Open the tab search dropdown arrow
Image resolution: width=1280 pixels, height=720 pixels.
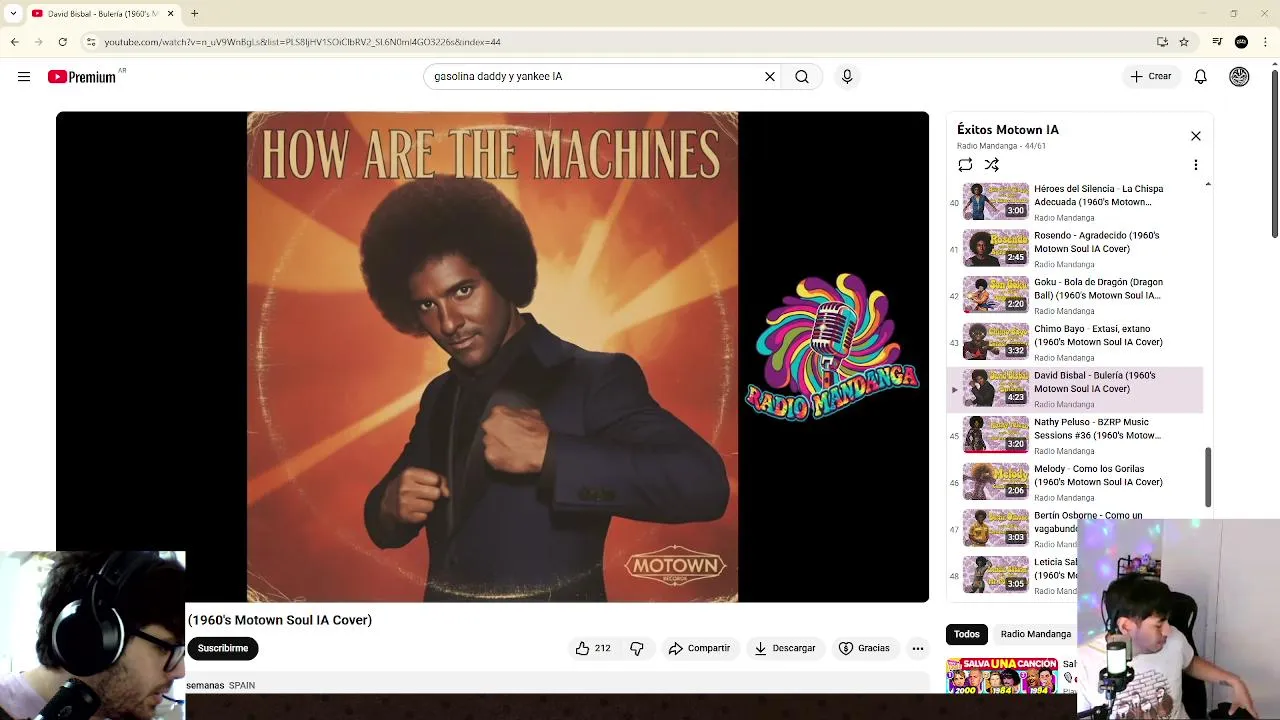click(13, 14)
